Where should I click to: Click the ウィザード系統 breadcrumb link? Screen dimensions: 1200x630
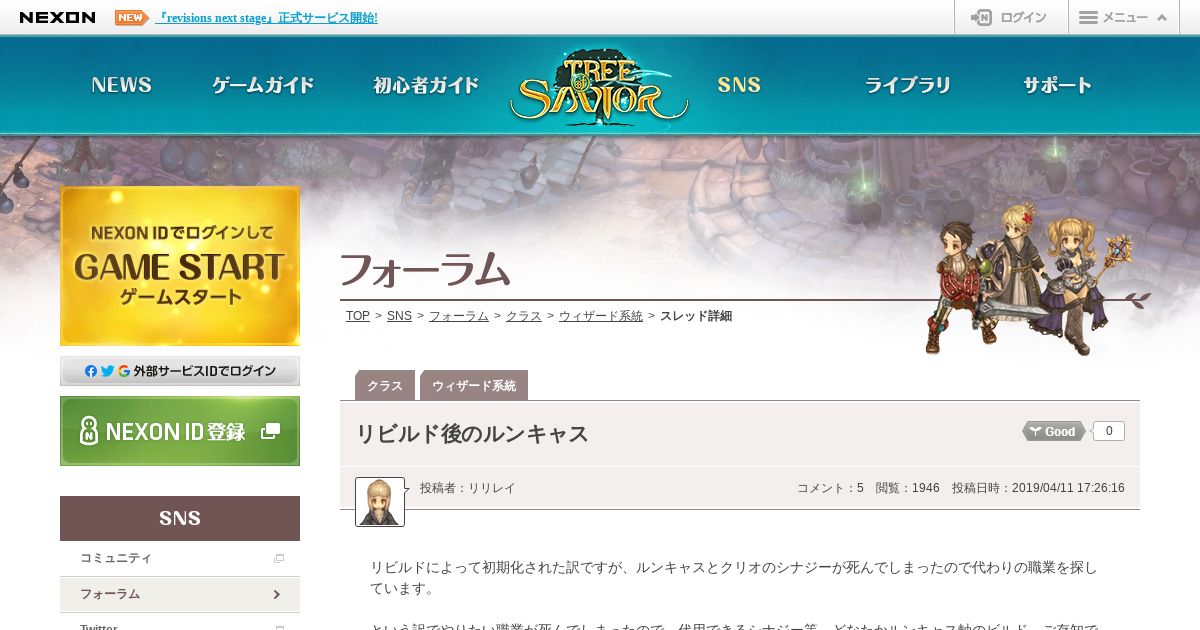[x=601, y=316]
